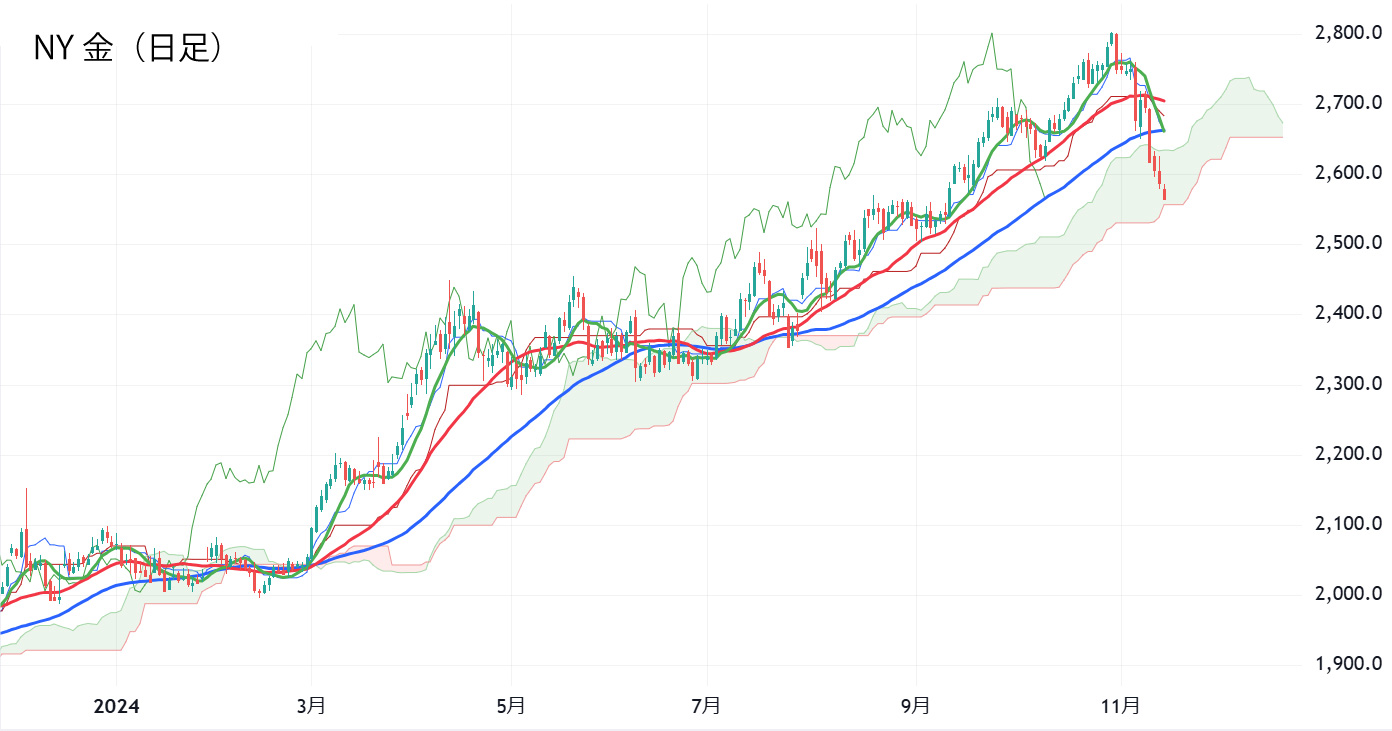Click the 2,600.0 price level label
Screen dimensions: 1392x731
click(1348, 173)
